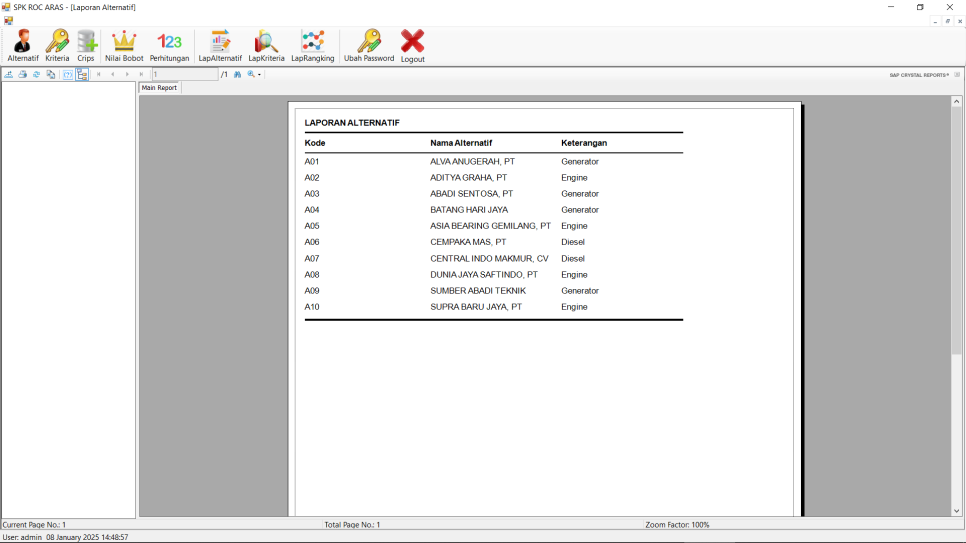Open the Alternatif data form

[23, 46]
